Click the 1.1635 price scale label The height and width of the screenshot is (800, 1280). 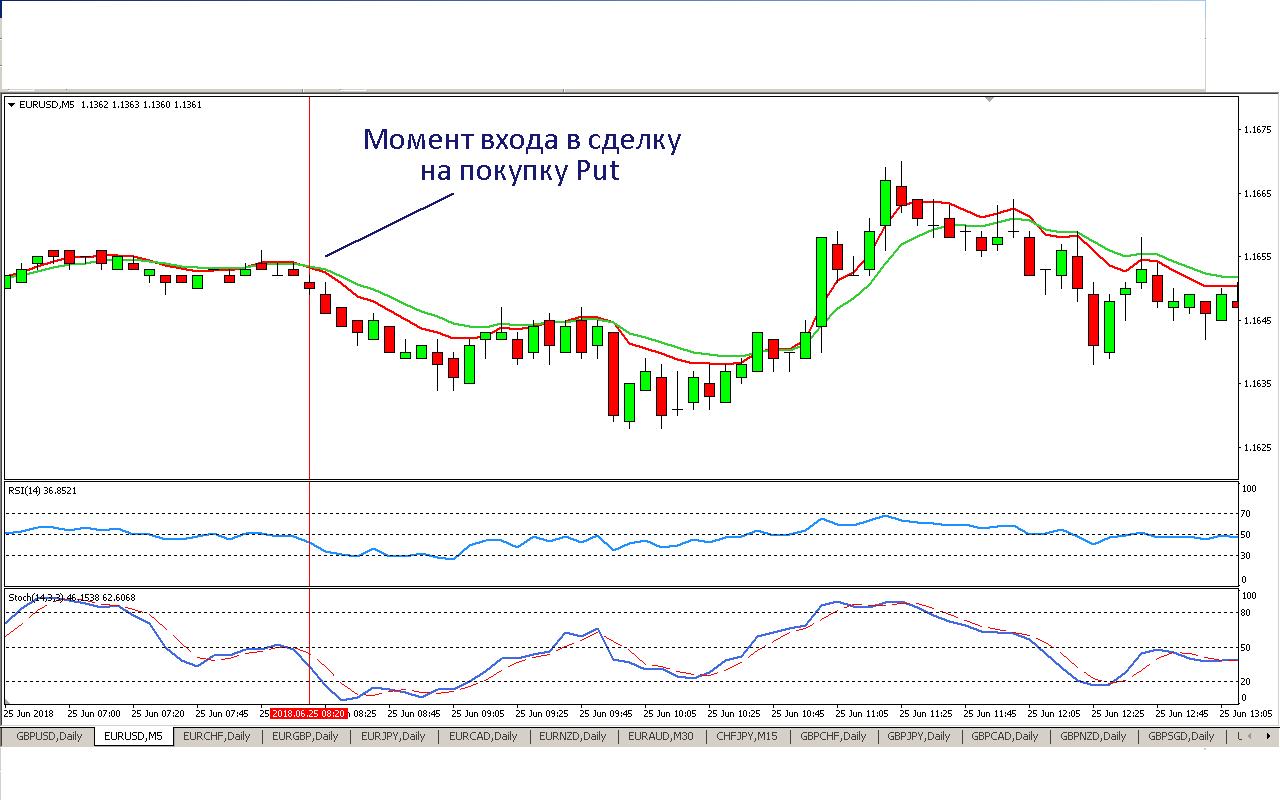1256,384
